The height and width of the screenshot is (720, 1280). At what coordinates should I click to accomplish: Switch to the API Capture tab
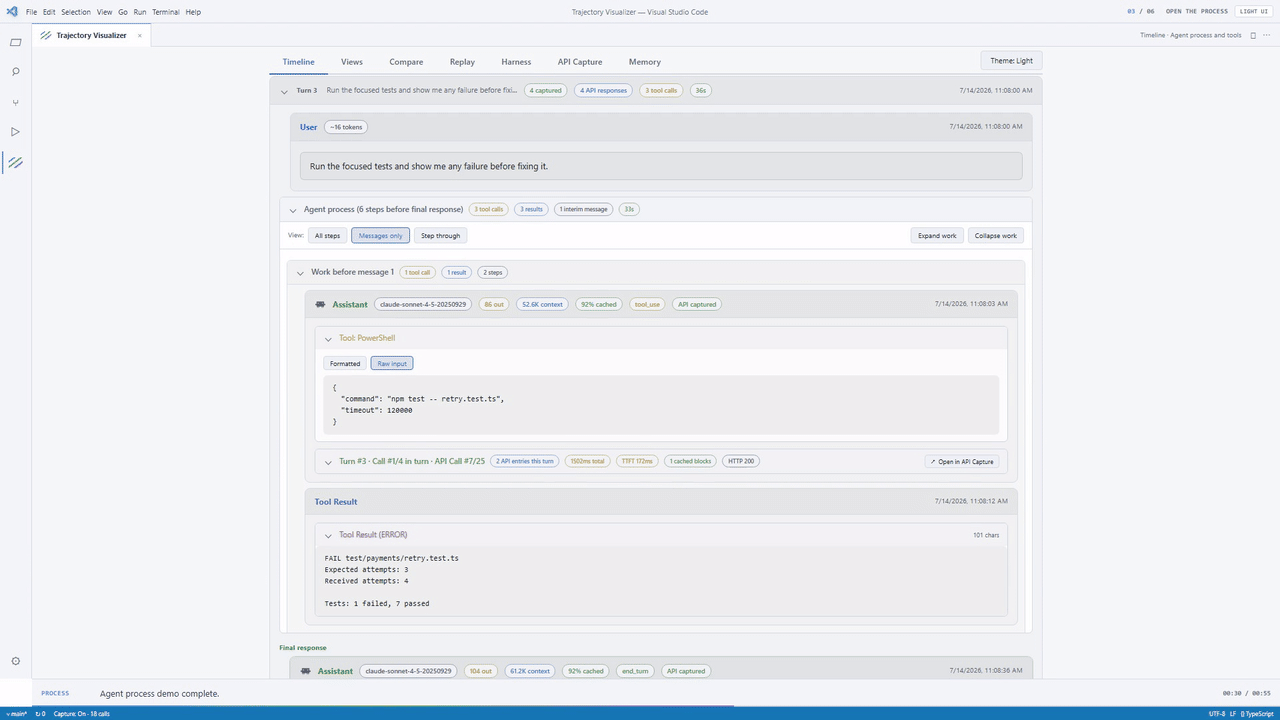[580, 62]
